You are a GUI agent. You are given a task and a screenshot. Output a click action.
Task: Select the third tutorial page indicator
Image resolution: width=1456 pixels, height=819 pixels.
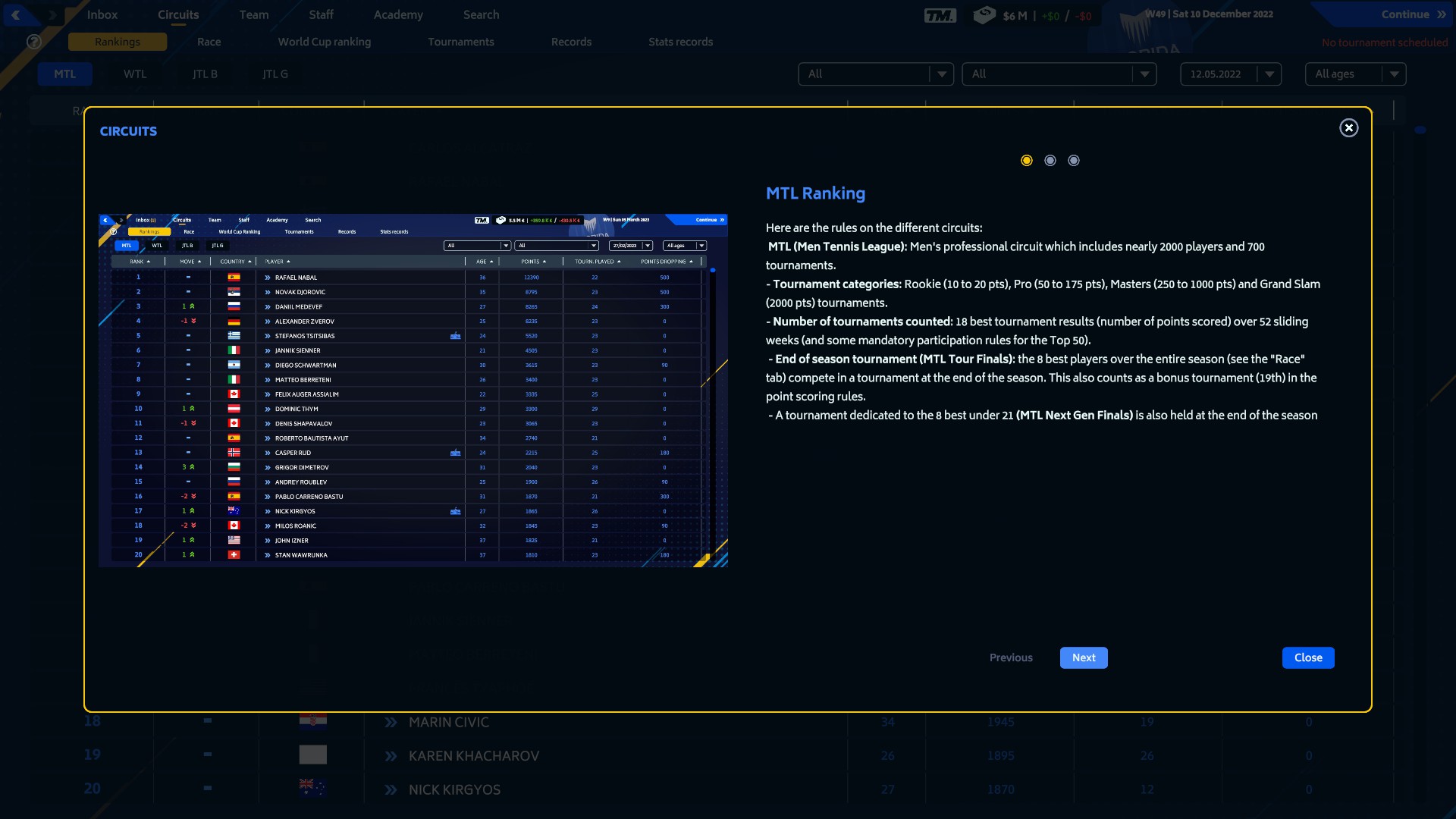(1074, 160)
